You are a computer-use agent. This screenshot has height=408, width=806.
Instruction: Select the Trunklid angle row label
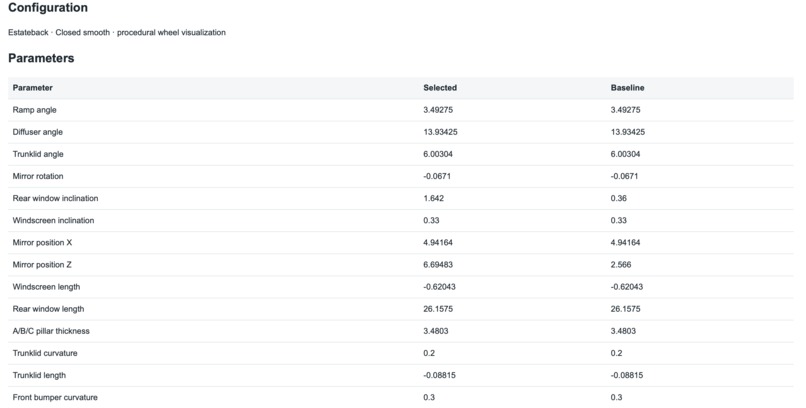tap(38, 154)
